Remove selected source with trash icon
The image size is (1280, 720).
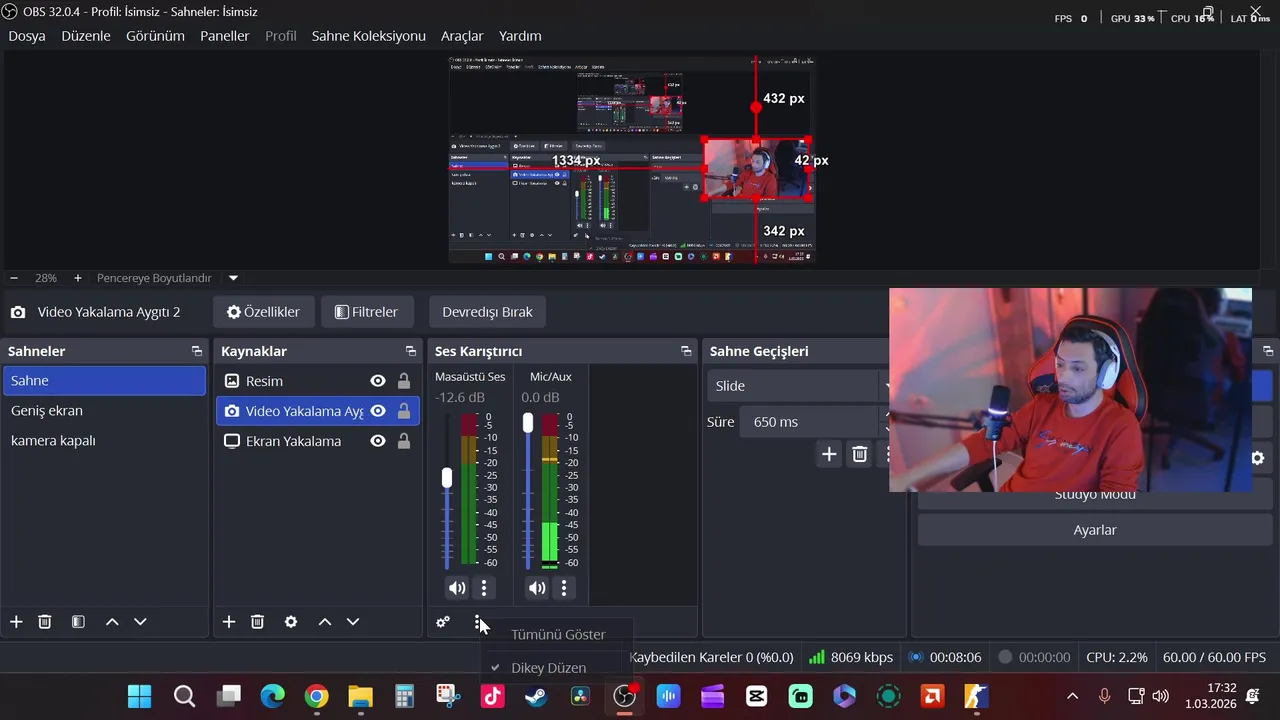coord(257,622)
